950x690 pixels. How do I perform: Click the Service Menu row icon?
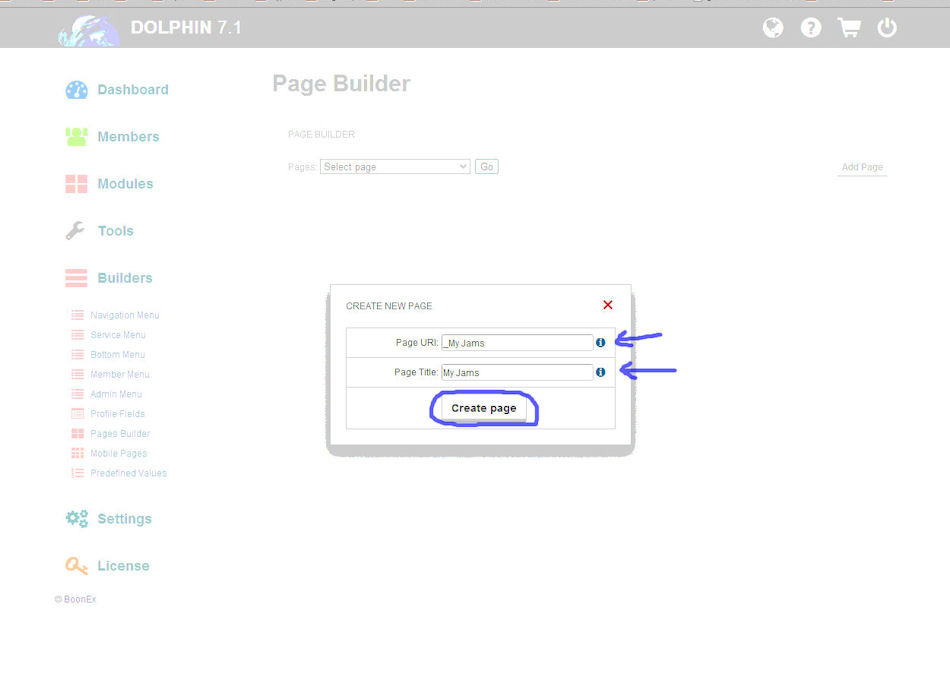[78, 335]
